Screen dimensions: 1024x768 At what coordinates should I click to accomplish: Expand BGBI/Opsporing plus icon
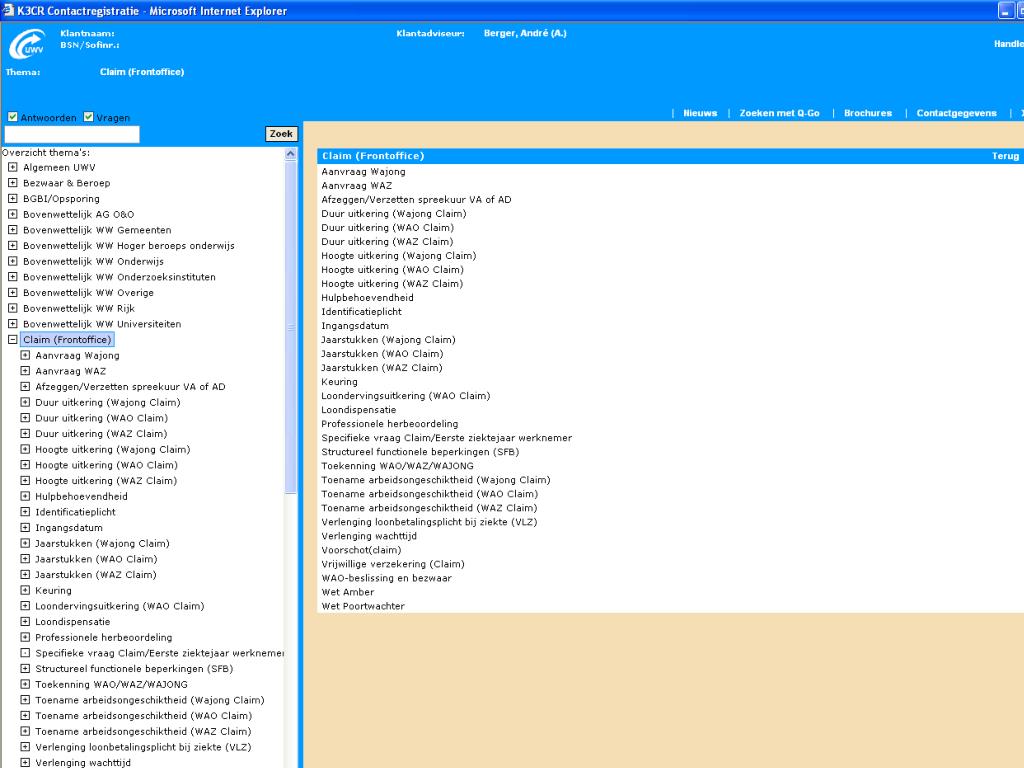coord(12,199)
